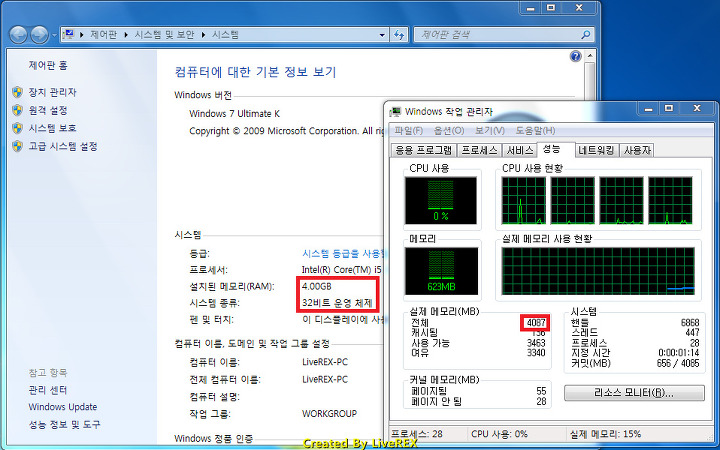The height and width of the screenshot is (450, 720).
Task: Click the 리소스 모니터(R)... button
Action: 634,393
